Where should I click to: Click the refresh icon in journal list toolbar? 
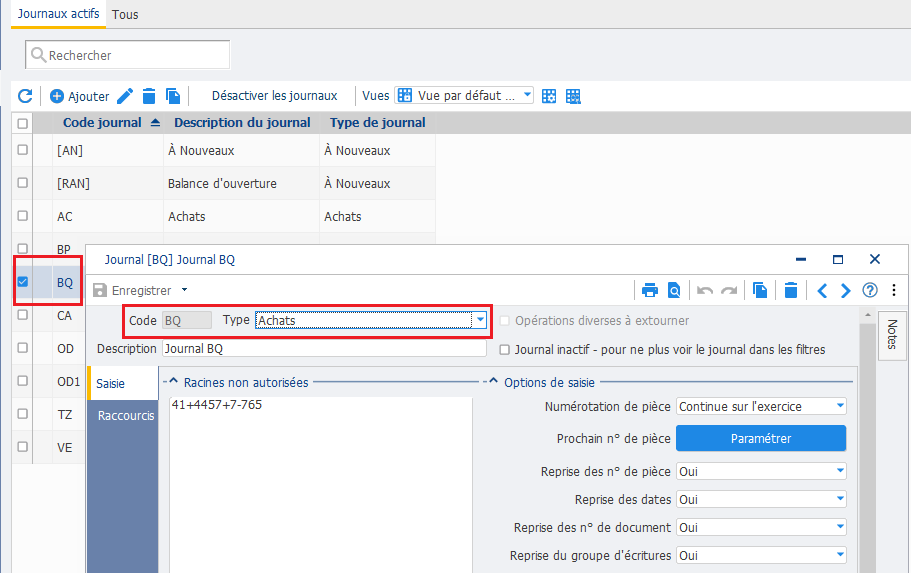pos(25,96)
